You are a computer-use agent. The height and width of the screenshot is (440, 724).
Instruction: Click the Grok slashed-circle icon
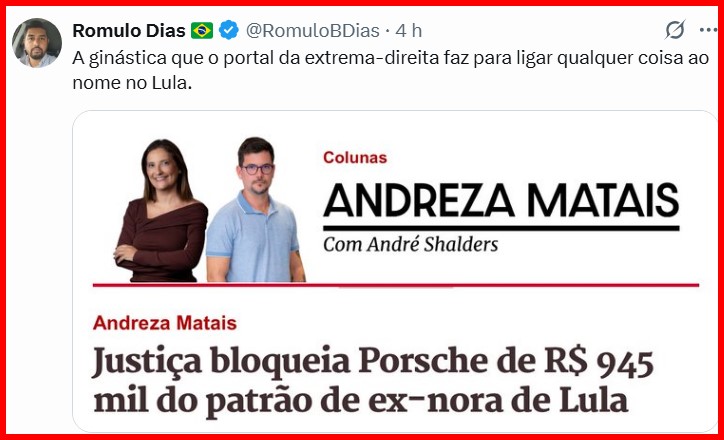tap(675, 30)
